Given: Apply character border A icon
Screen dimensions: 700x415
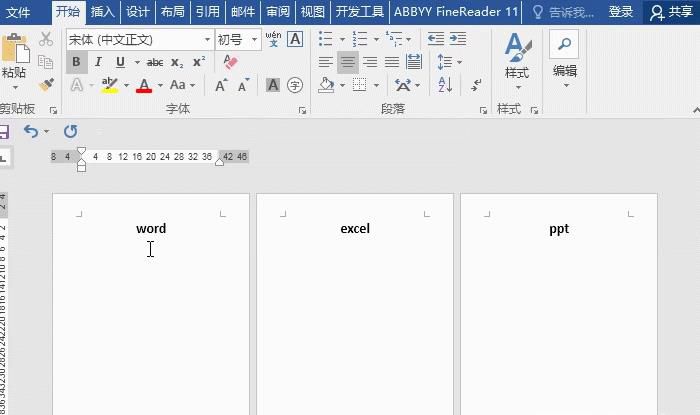Looking at the screenshot, I should tap(295, 39).
